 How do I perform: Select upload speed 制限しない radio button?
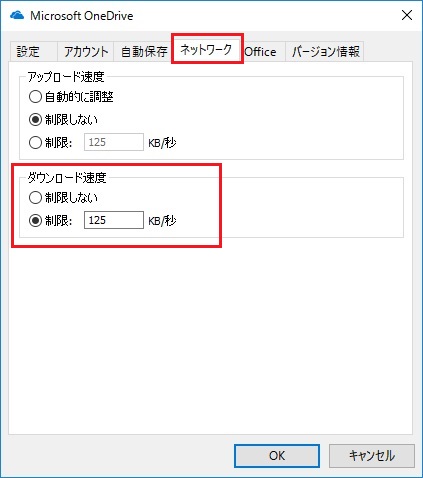pyautogui.click(x=35, y=120)
